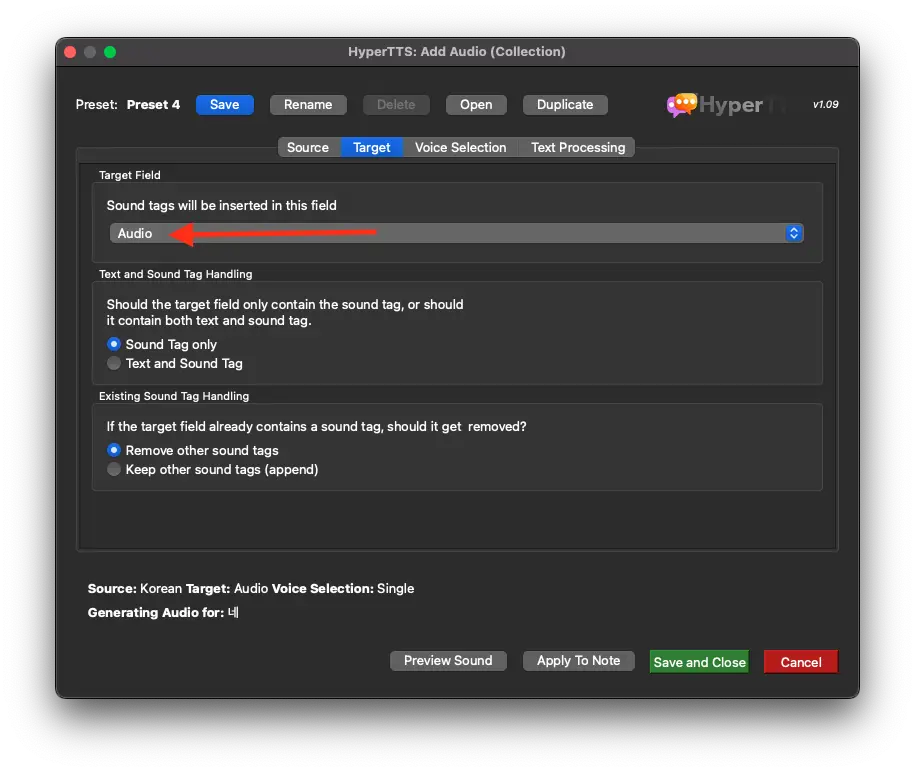Click the target field dropdown arrows
Image resolution: width=915 pixels, height=772 pixels.
[x=794, y=233]
